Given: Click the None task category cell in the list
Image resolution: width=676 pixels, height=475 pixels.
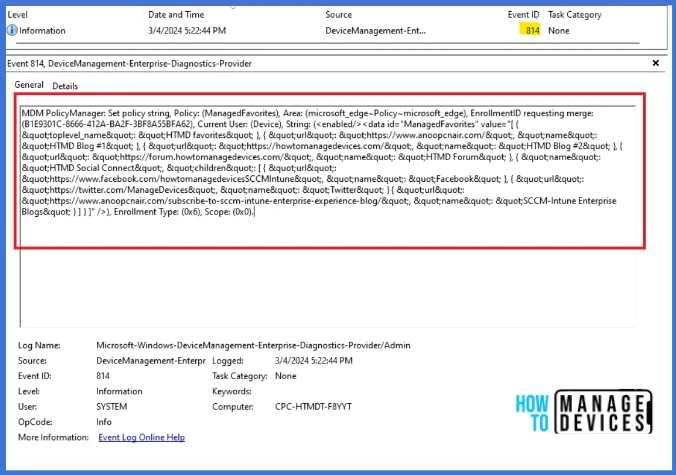Looking at the screenshot, I should (x=559, y=31).
